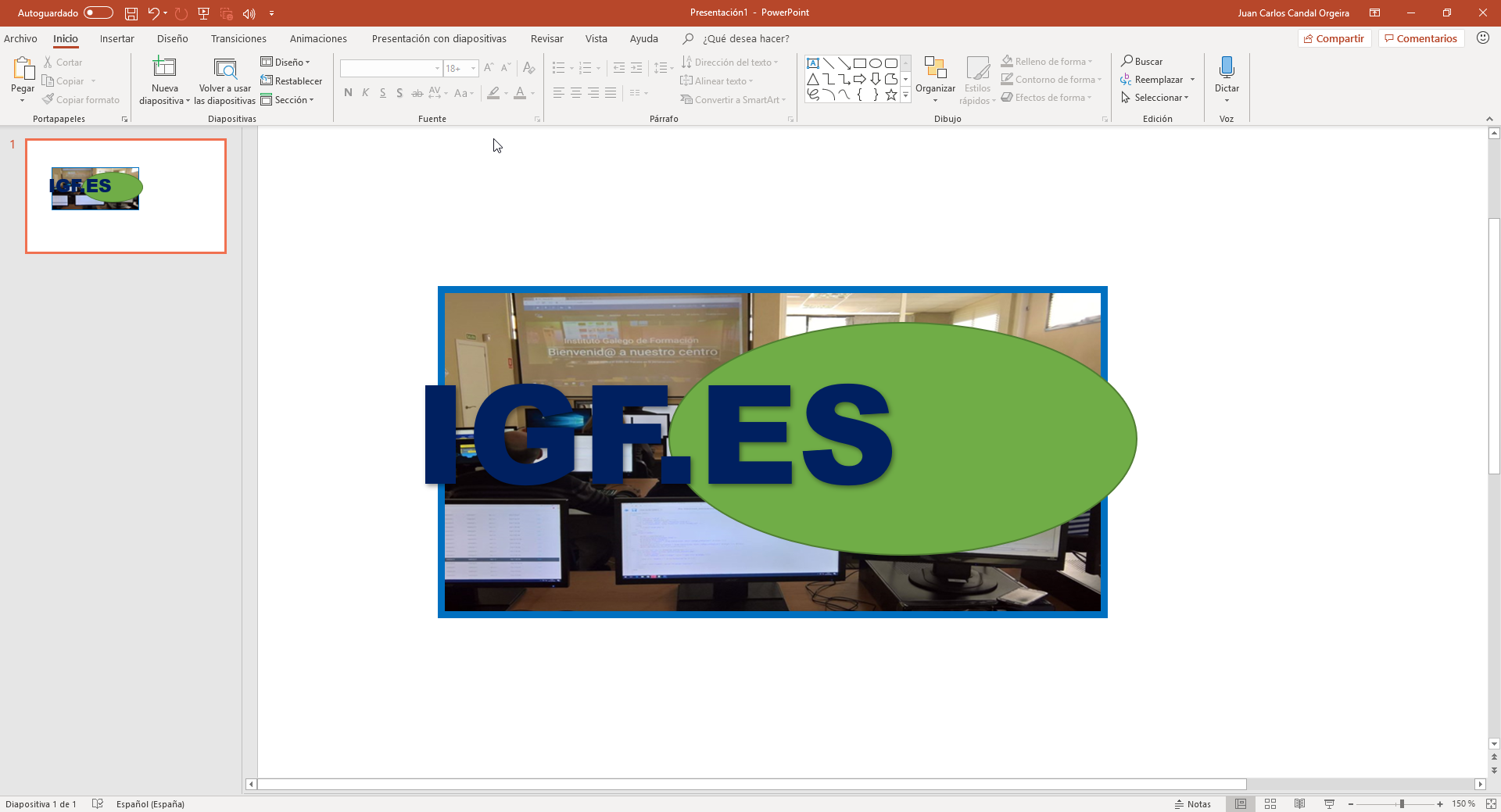Viewport: 1501px width, 812px height.
Task: Pick a font color from the swatch
Action: pyautogui.click(x=521, y=94)
